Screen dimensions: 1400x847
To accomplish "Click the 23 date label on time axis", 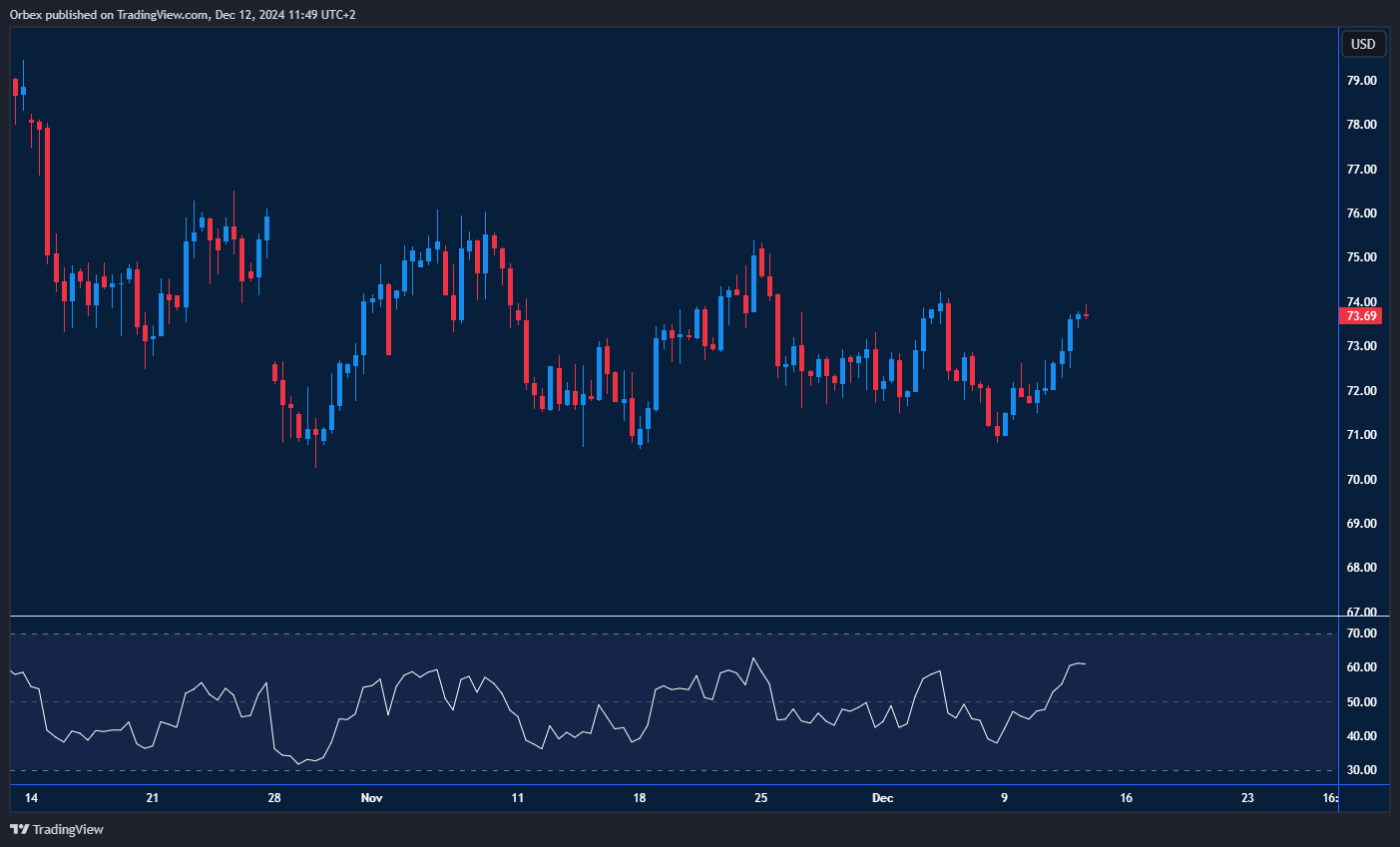I will pyautogui.click(x=1247, y=798).
